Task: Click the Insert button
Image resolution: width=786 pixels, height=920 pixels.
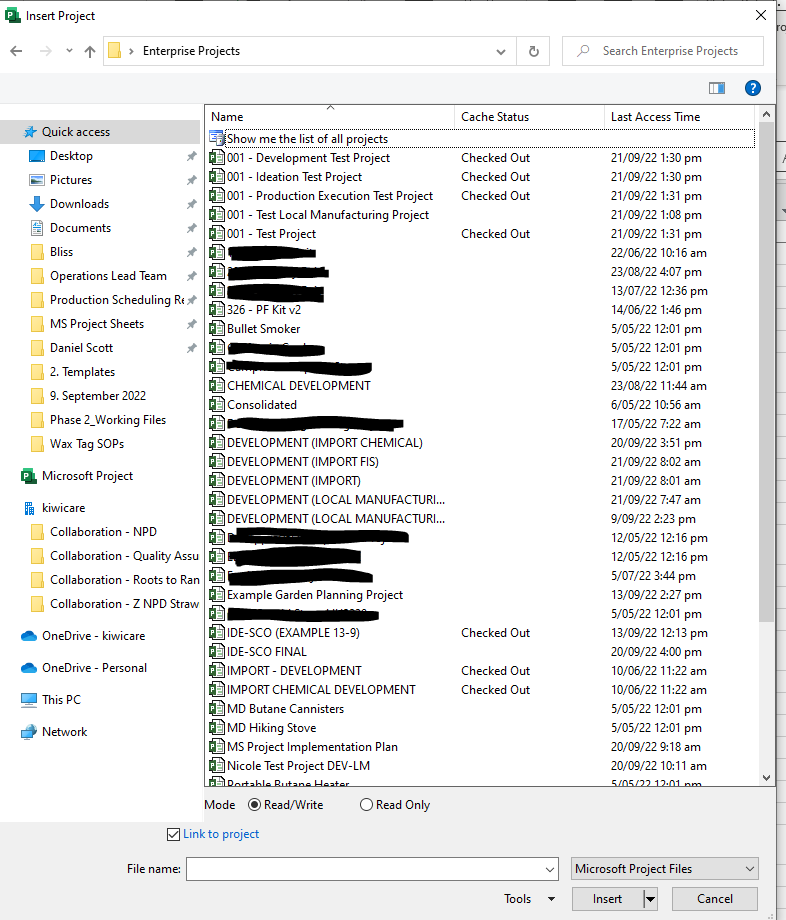Action: (x=608, y=899)
